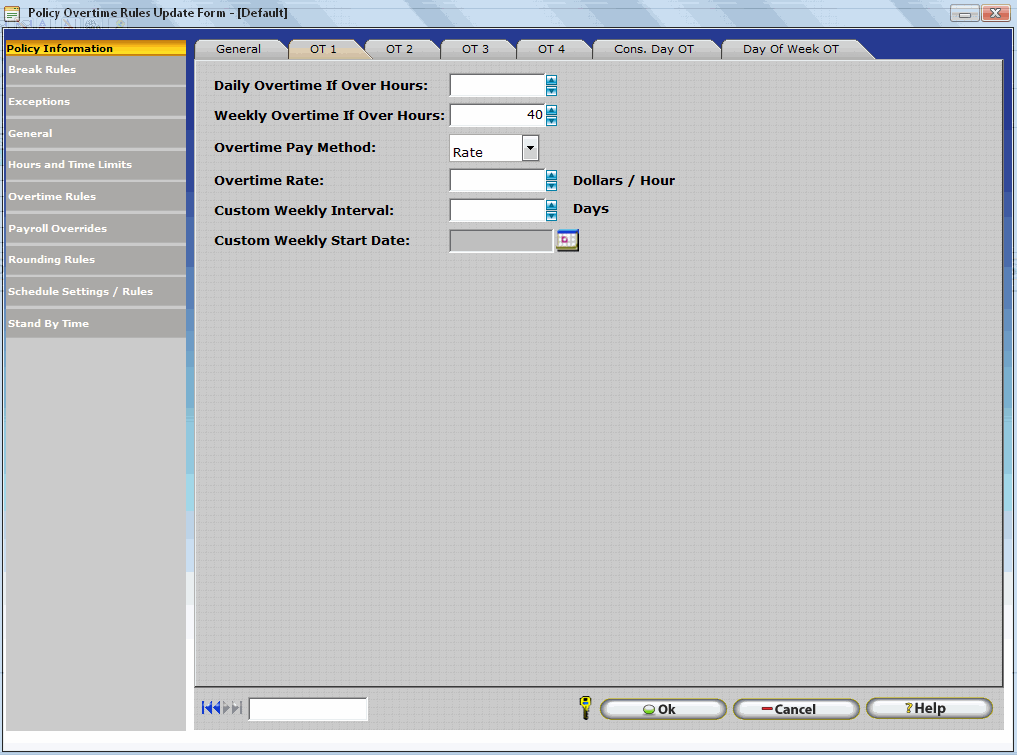Viewport: 1017px width, 755px height.
Task: Decrease Weekly Overtime If Over Hours value
Action: 551,121
